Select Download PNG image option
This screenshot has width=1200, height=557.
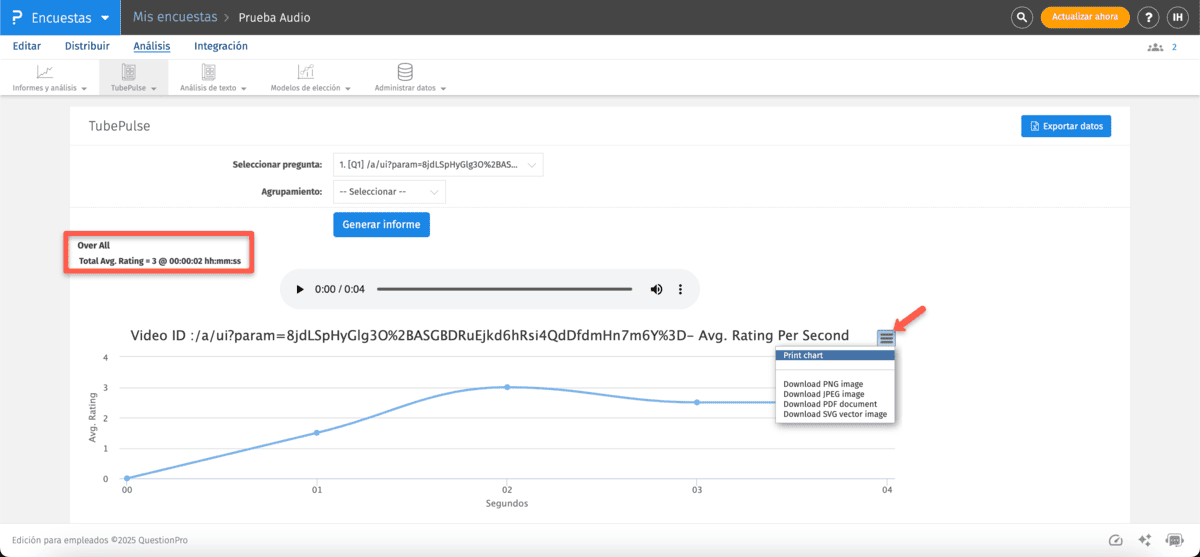pyautogui.click(x=822, y=384)
